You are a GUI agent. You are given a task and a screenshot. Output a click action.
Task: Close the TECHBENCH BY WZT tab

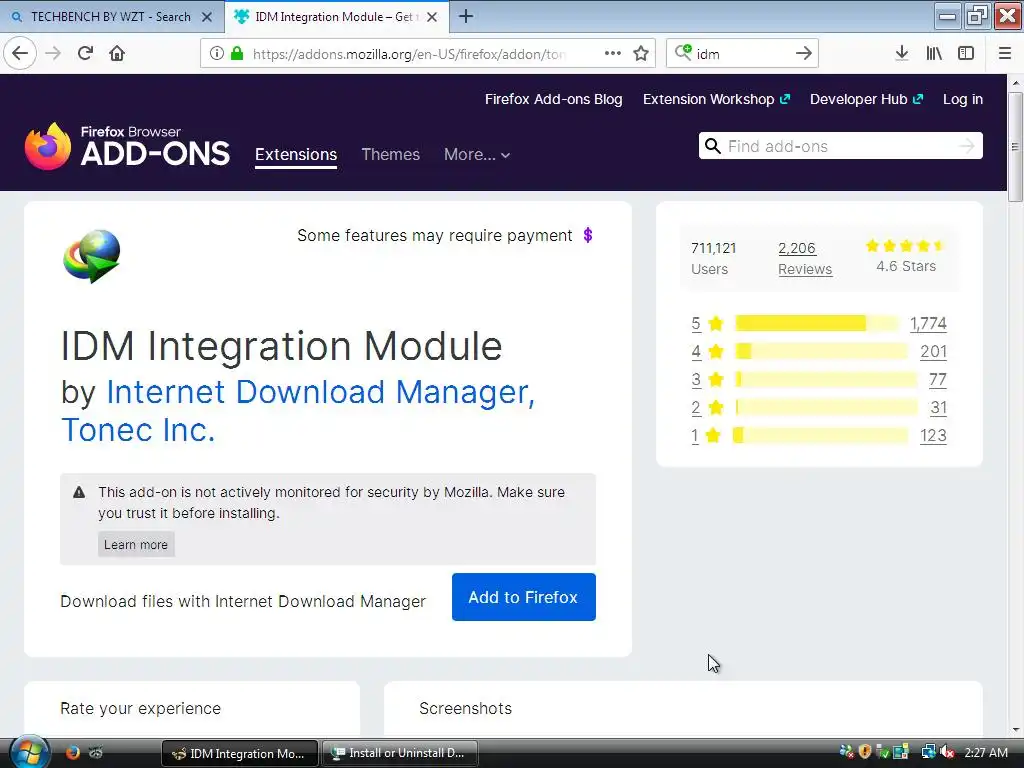point(207,17)
